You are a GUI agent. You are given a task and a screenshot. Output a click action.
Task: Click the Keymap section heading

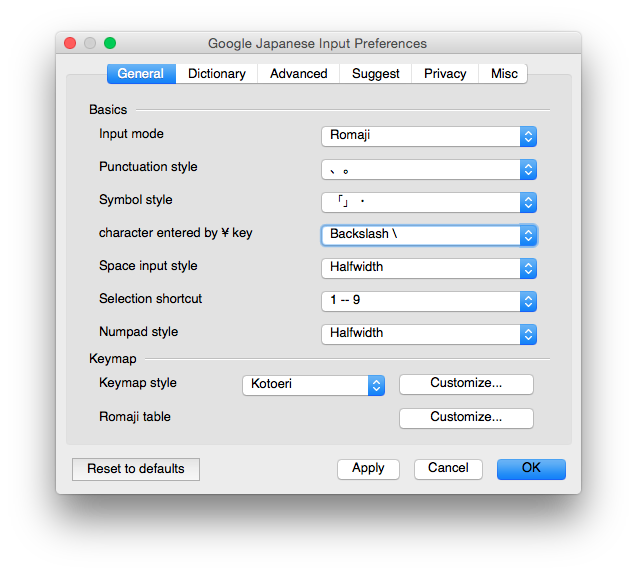coord(113,359)
